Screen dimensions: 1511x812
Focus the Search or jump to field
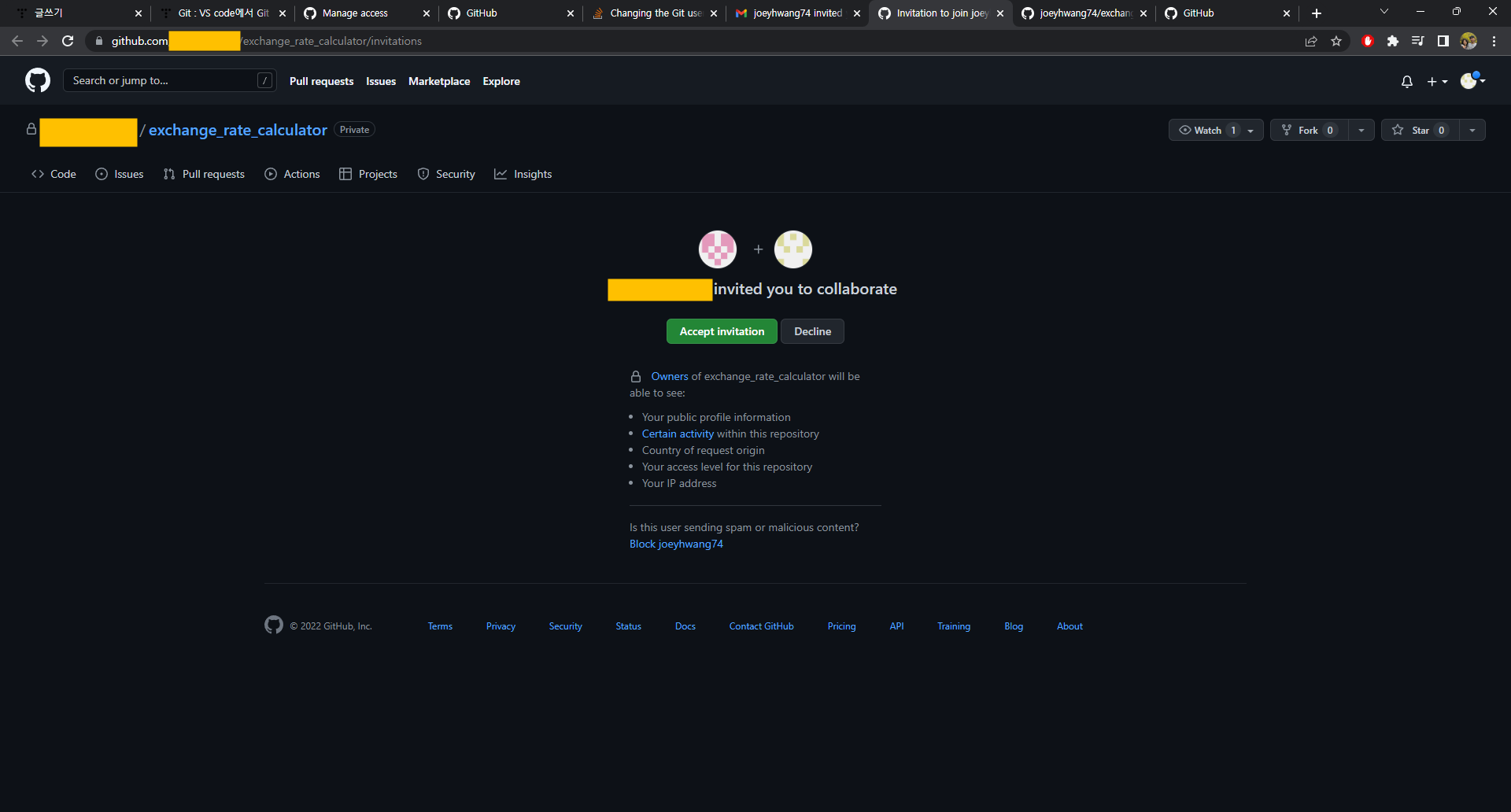click(169, 80)
